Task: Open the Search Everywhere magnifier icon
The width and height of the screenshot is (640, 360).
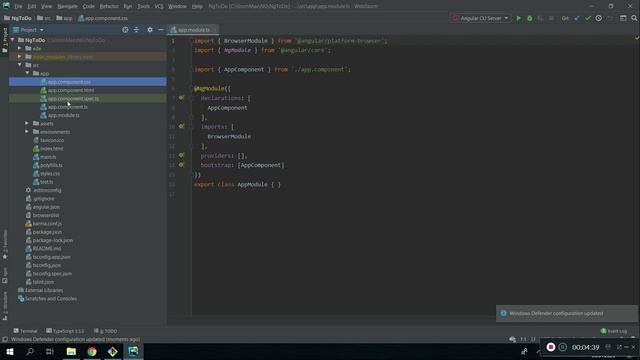Action: pyautogui.click(x=634, y=18)
